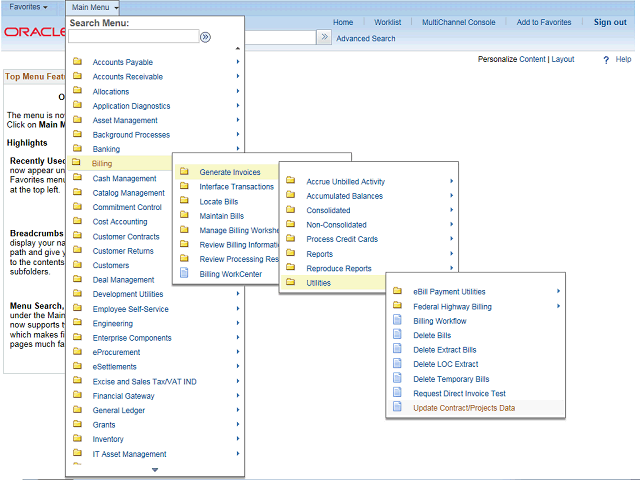Expand the Favorites dropdown
This screenshot has height=480, width=640.
[x=28, y=7]
